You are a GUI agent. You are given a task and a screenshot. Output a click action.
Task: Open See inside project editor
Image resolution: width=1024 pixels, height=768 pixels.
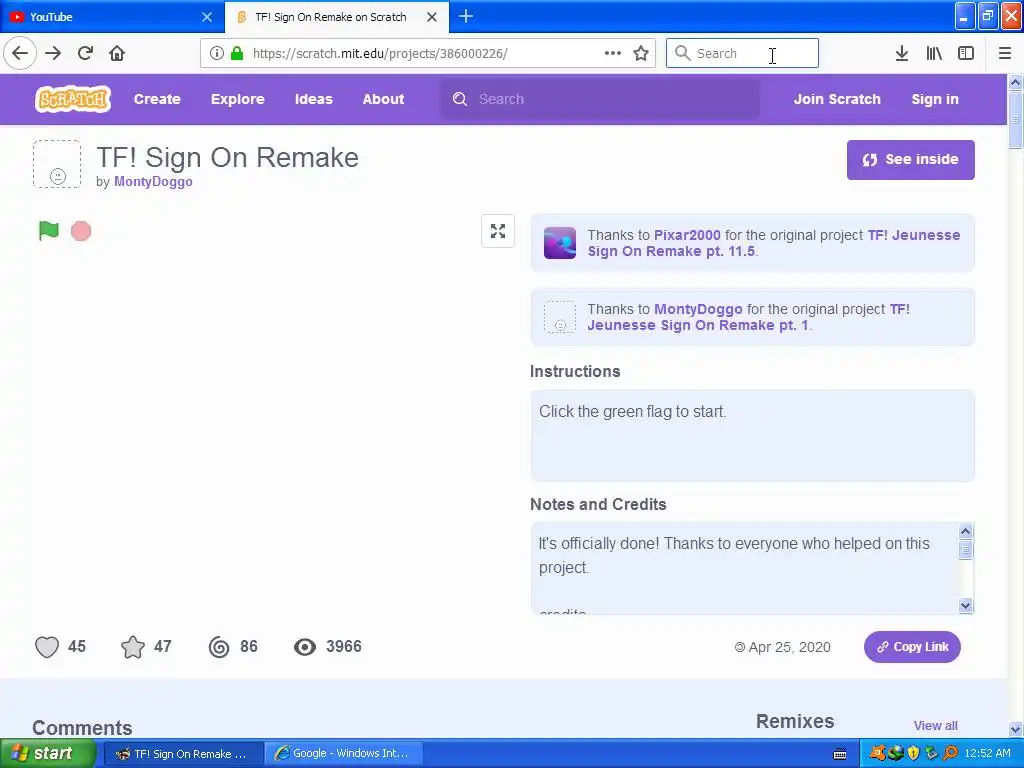[910, 159]
